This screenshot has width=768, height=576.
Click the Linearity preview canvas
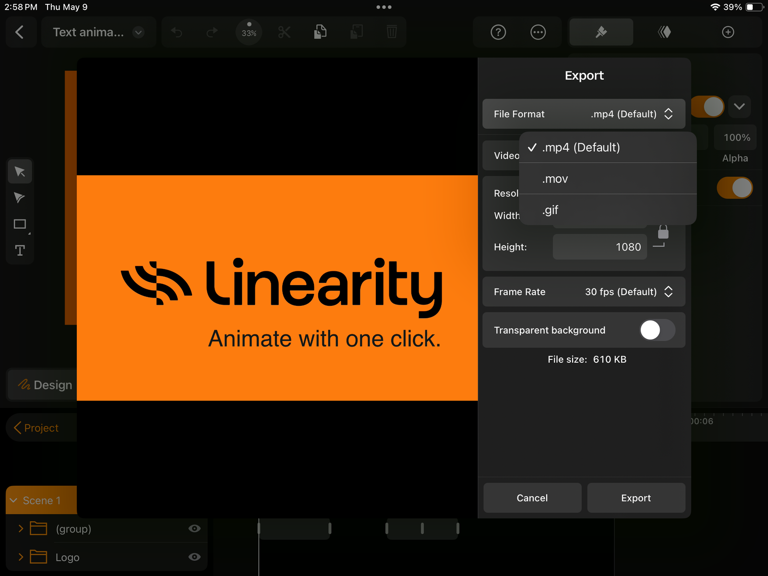tap(277, 288)
